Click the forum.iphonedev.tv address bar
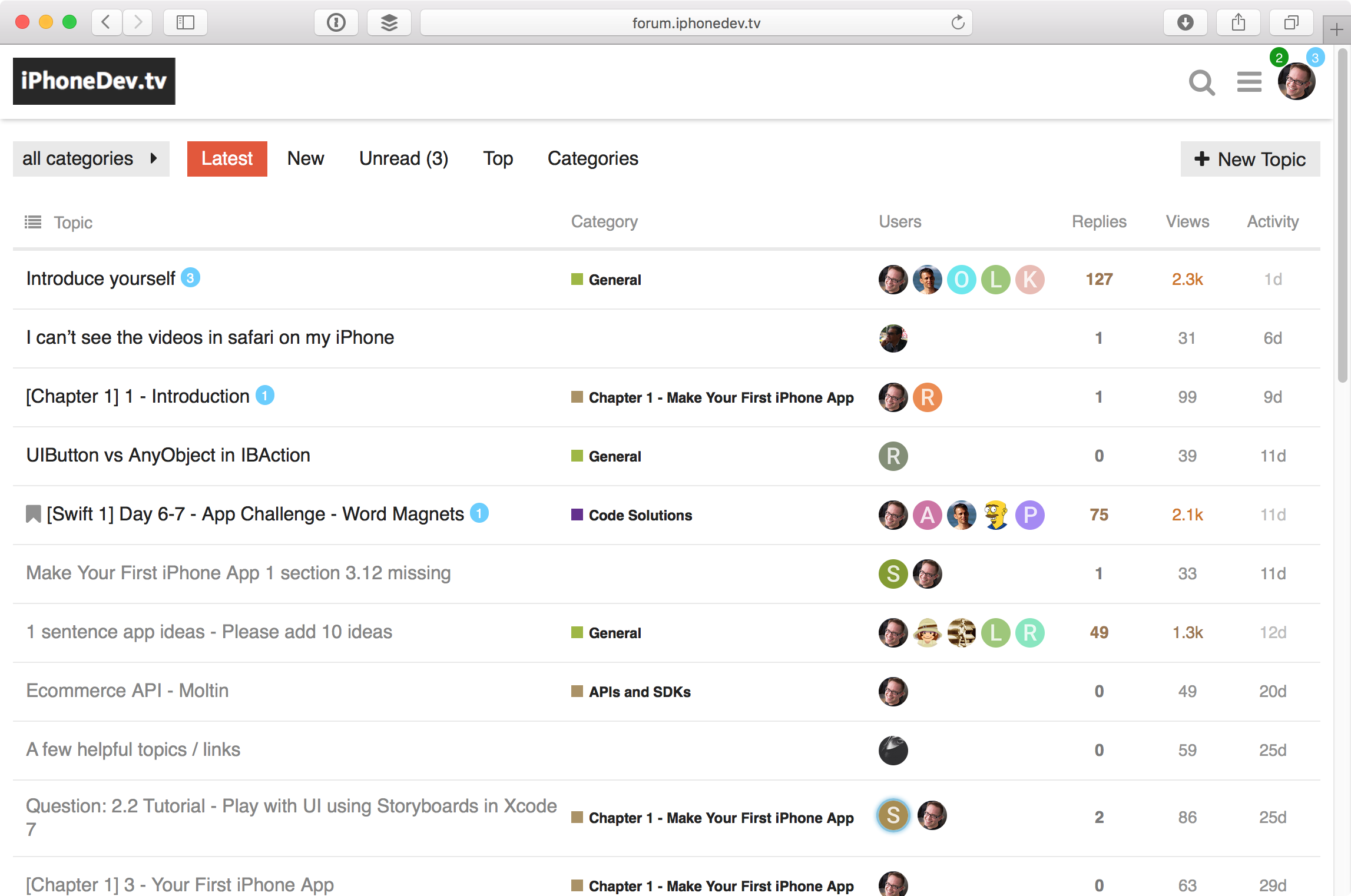This screenshot has width=1351, height=896. click(696, 22)
